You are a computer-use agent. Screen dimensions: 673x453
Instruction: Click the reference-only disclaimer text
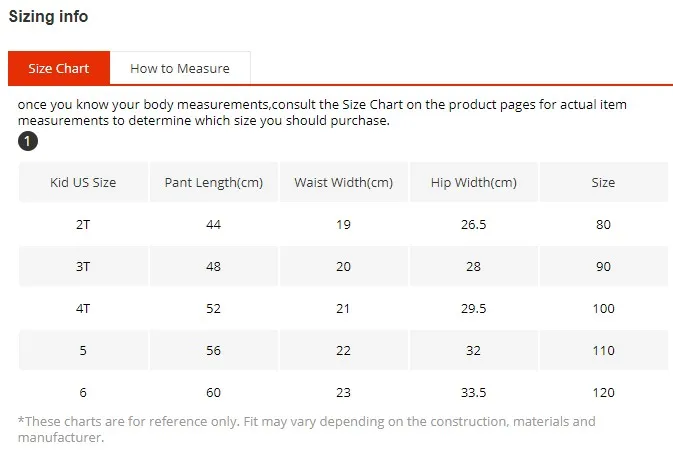(306, 429)
